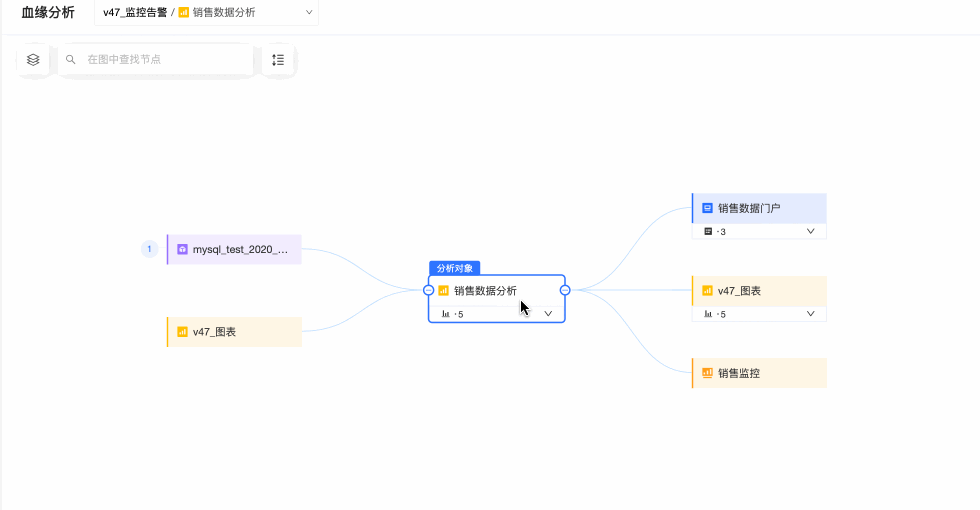The height and width of the screenshot is (510, 980).
Task: Expand the 销售数据门户 node details chevron
Action: pyautogui.click(x=810, y=231)
